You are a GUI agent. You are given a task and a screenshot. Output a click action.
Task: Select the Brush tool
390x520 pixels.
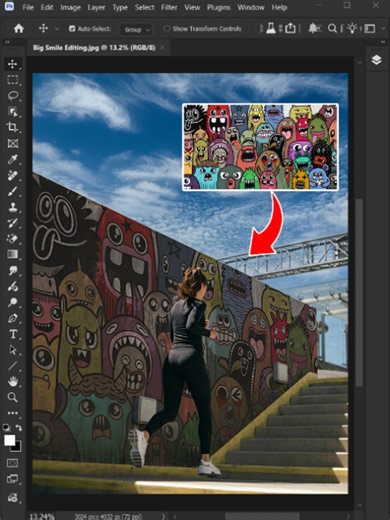click(x=13, y=191)
